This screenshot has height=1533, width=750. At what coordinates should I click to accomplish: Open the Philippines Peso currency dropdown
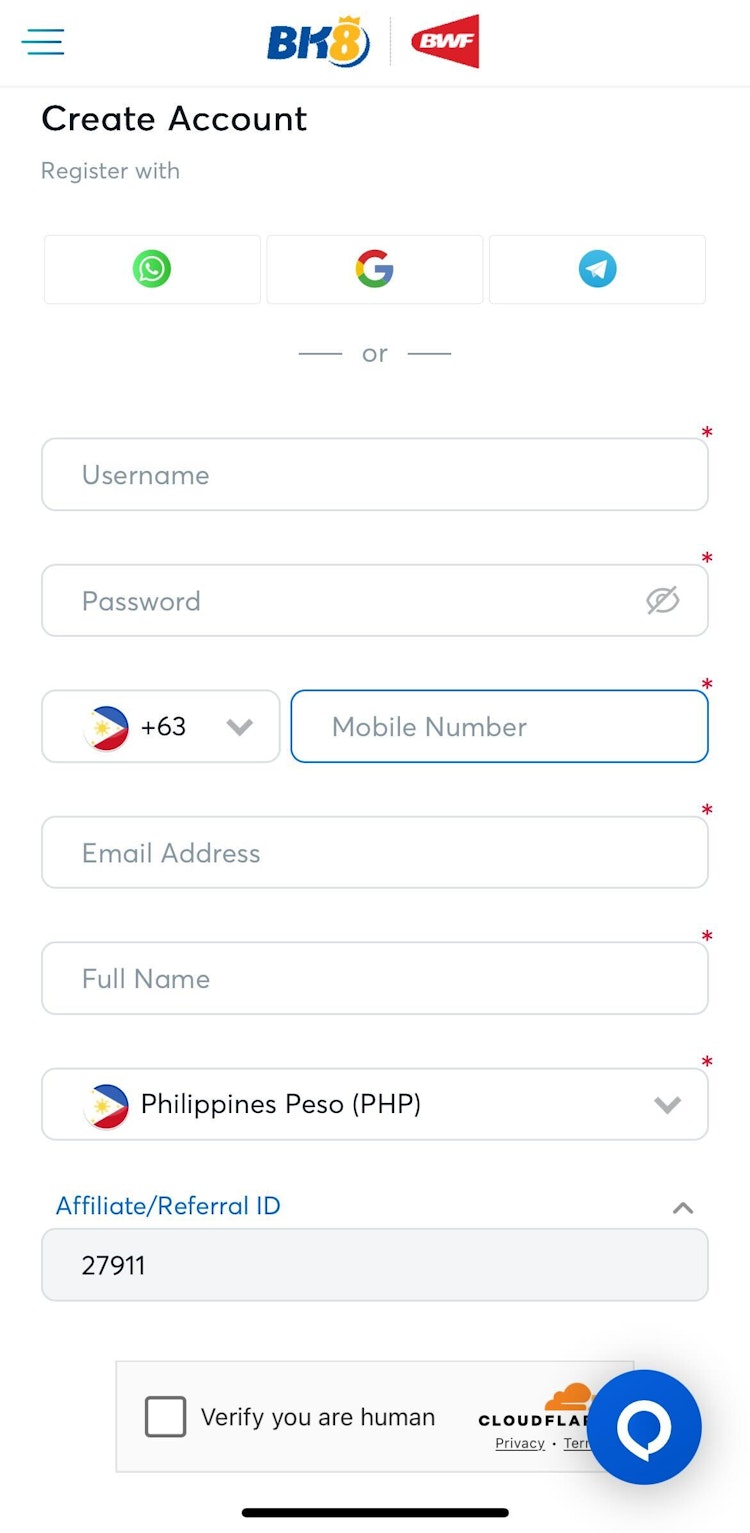pyautogui.click(x=374, y=1104)
